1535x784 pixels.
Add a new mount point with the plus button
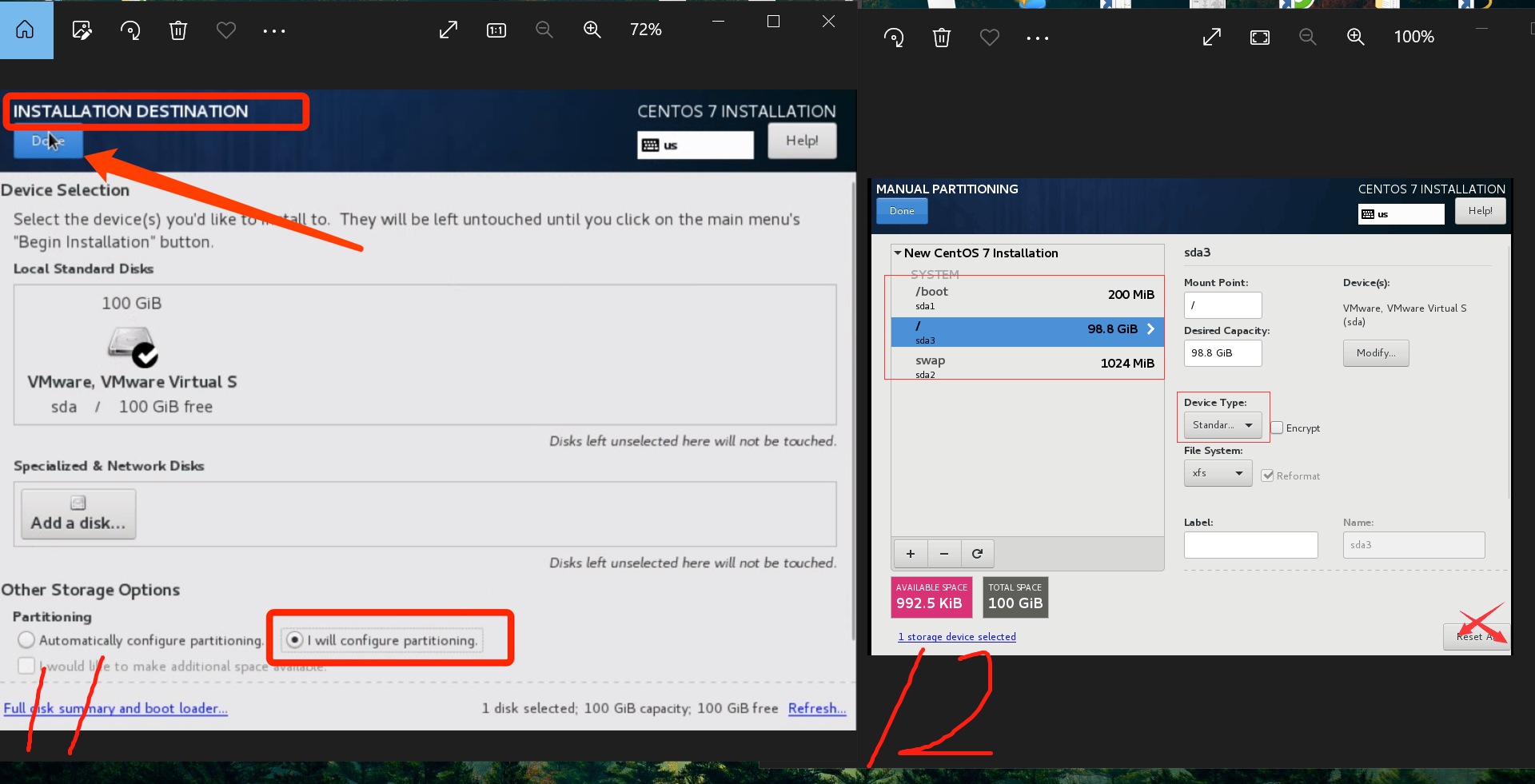pyautogui.click(x=911, y=553)
